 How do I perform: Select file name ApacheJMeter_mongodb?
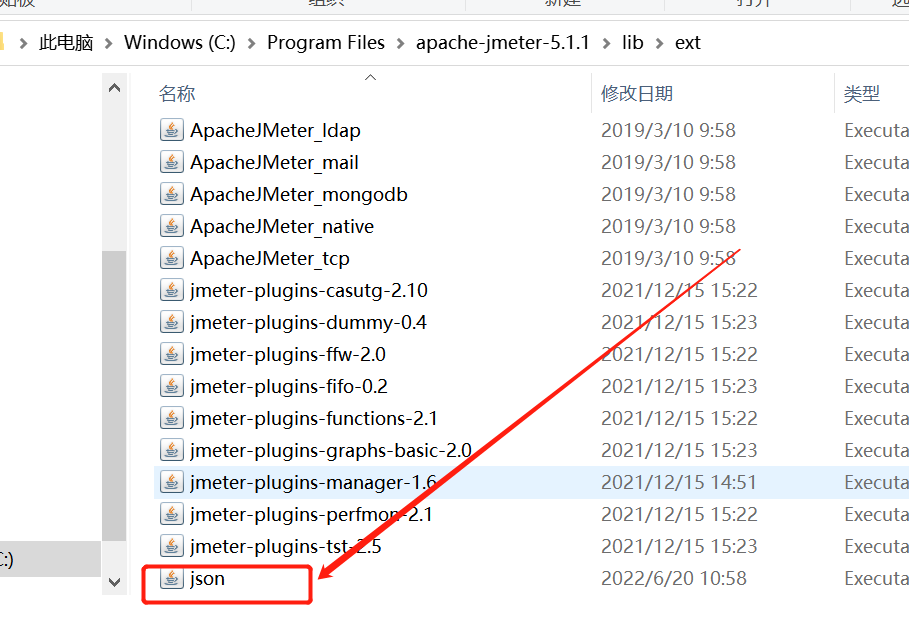pos(299,194)
